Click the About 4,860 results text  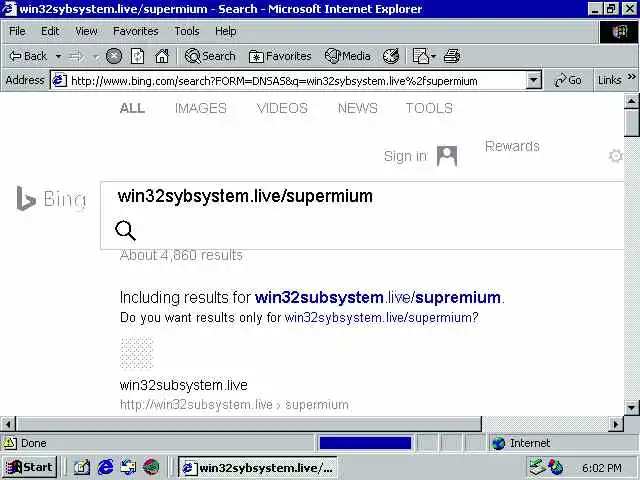[181, 256]
